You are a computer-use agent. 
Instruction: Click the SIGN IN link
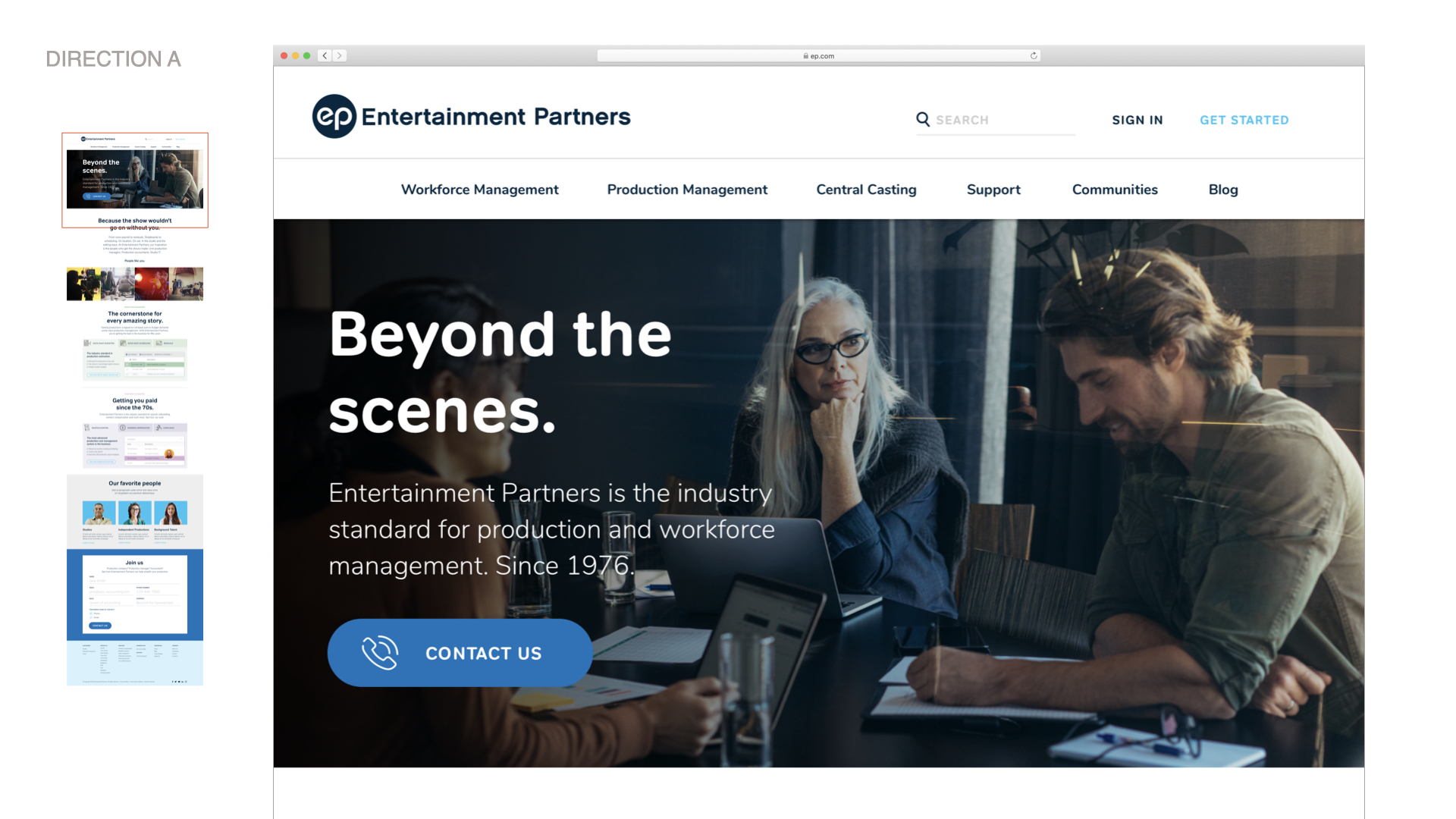[1137, 120]
